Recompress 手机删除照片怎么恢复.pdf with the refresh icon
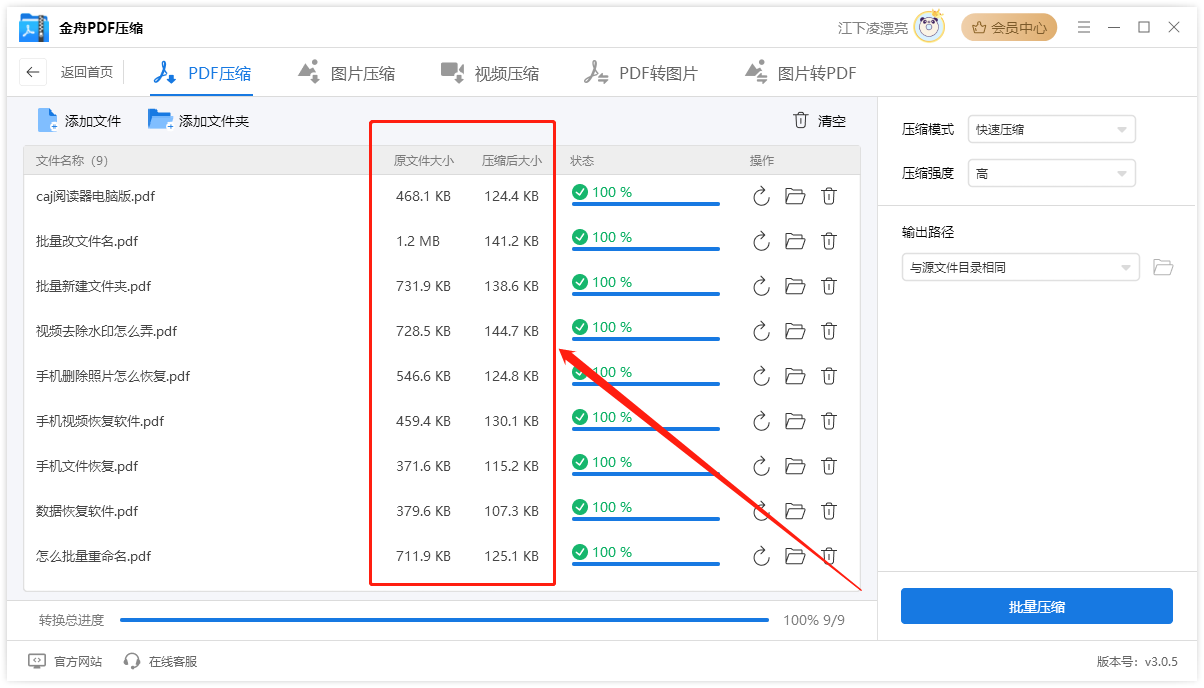The height and width of the screenshot is (688, 1204). (x=761, y=377)
